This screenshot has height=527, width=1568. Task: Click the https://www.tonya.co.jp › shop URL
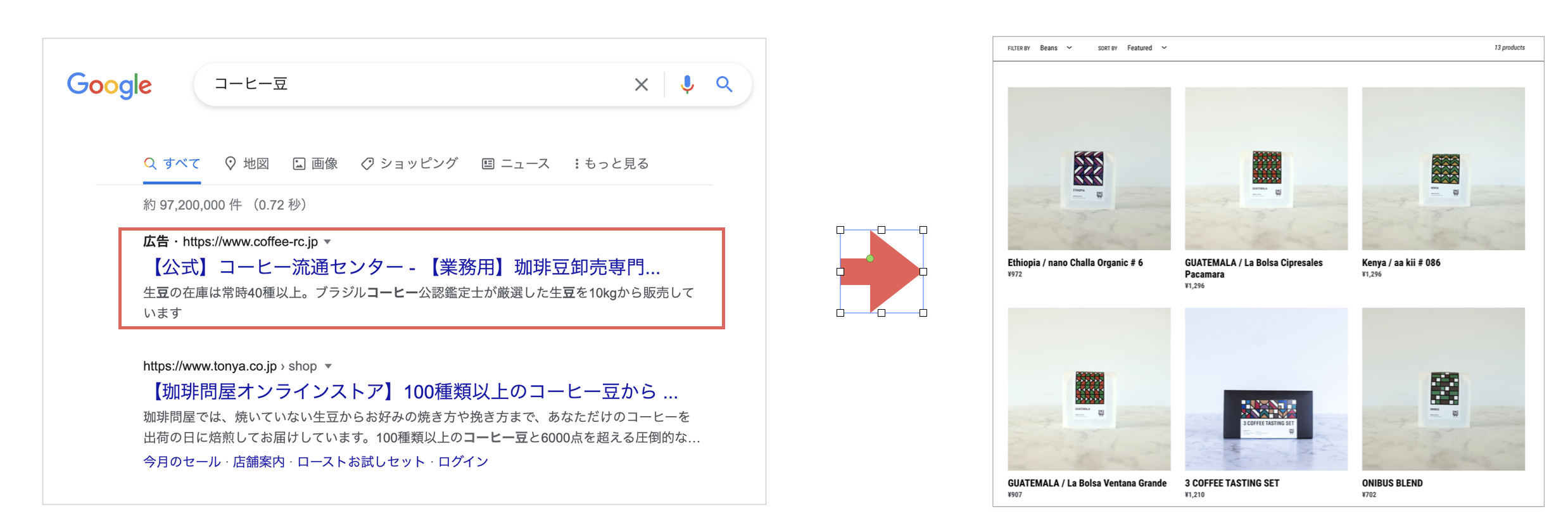coord(230,366)
